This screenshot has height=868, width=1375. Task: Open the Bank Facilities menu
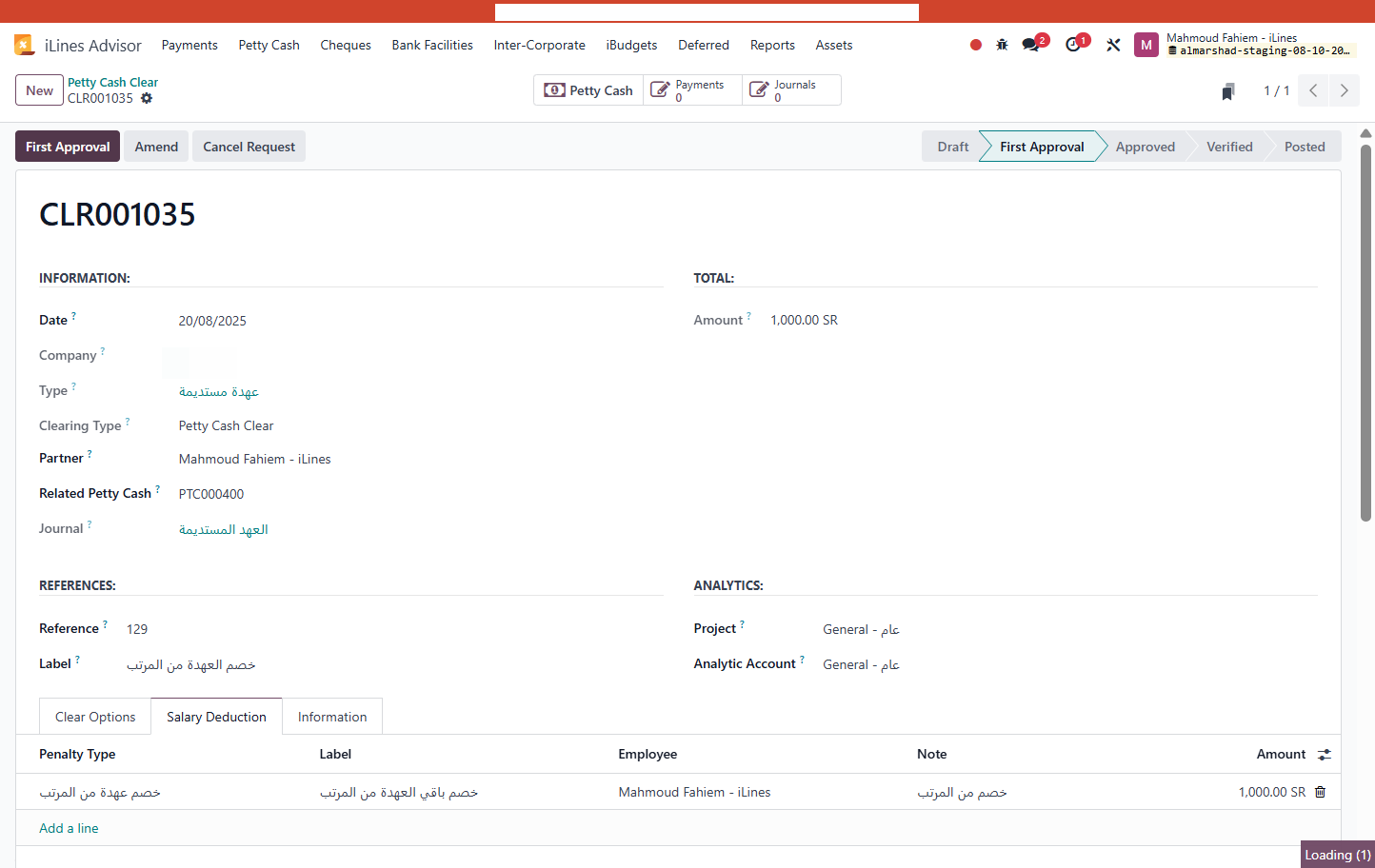(x=432, y=45)
